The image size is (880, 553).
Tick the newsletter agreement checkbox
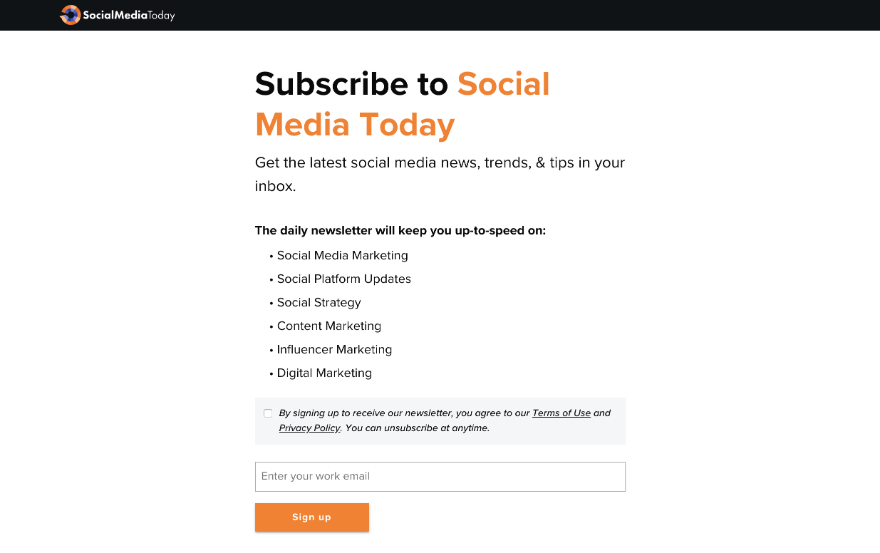pos(268,413)
